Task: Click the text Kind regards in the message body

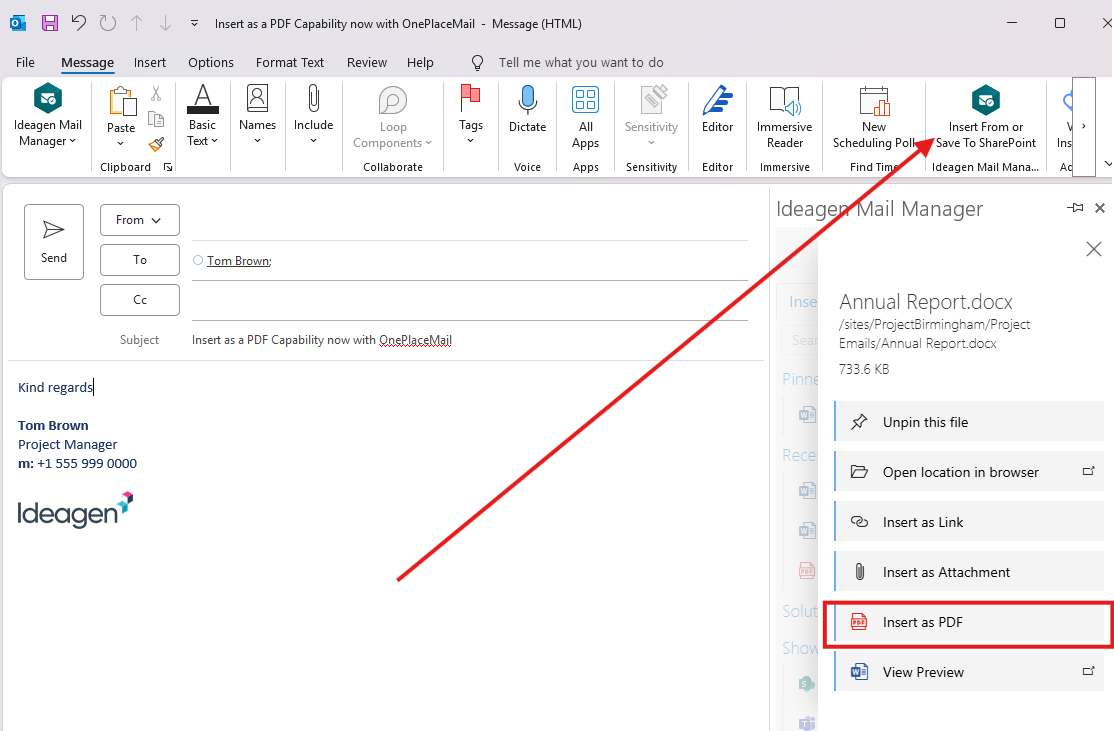Action: pyautogui.click(x=55, y=387)
